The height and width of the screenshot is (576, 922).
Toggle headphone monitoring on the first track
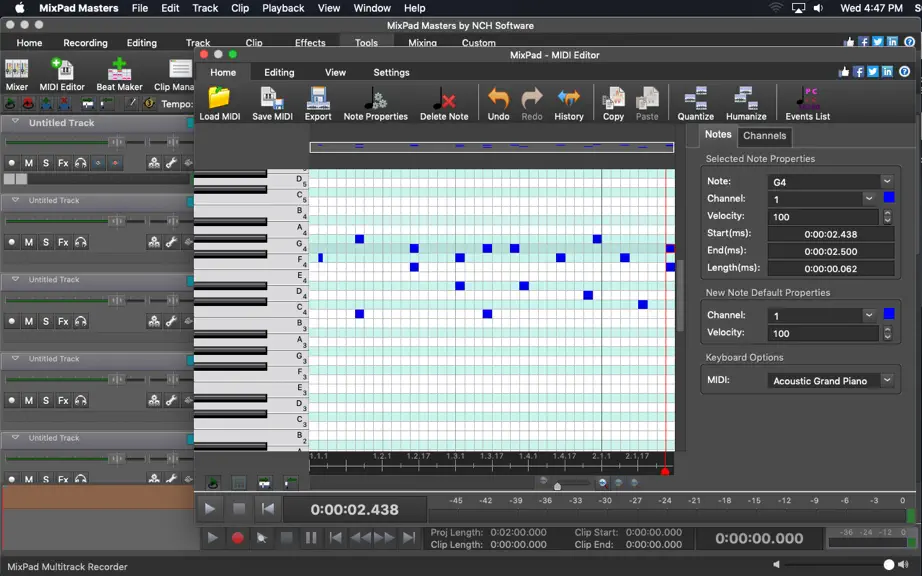[x=81, y=163]
